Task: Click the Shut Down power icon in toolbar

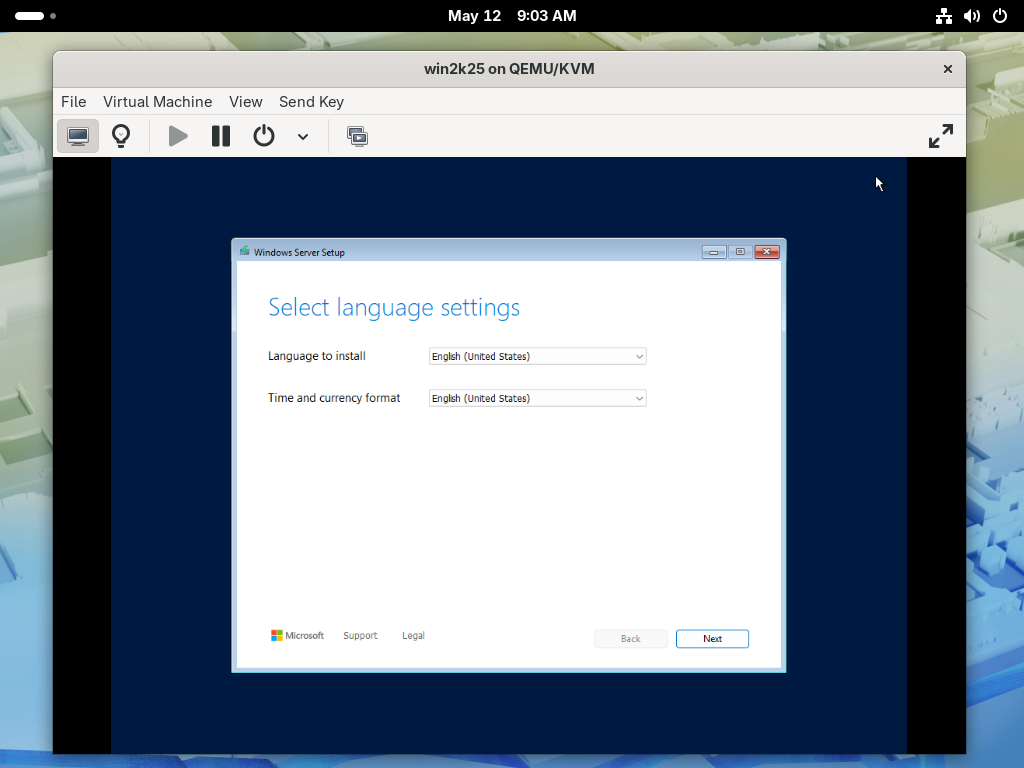Action: click(264, 136)
